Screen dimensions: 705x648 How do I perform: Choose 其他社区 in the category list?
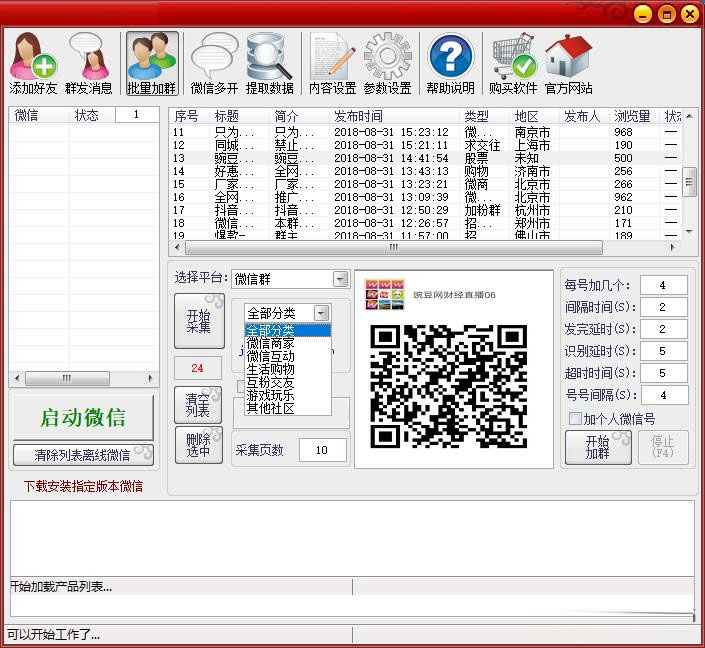pos(288,409)
